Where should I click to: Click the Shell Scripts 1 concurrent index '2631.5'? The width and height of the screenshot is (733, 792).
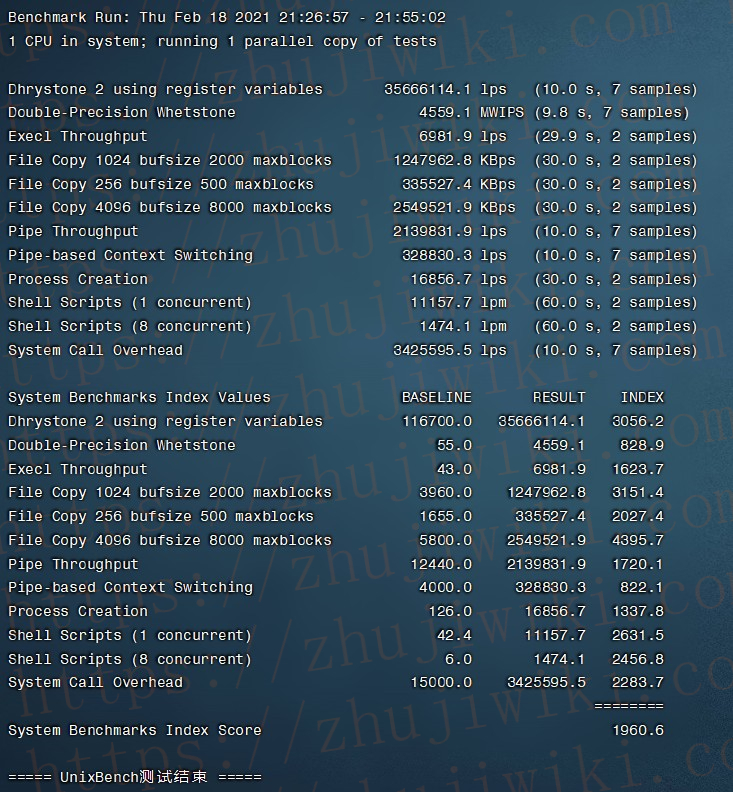click(638, 634)
